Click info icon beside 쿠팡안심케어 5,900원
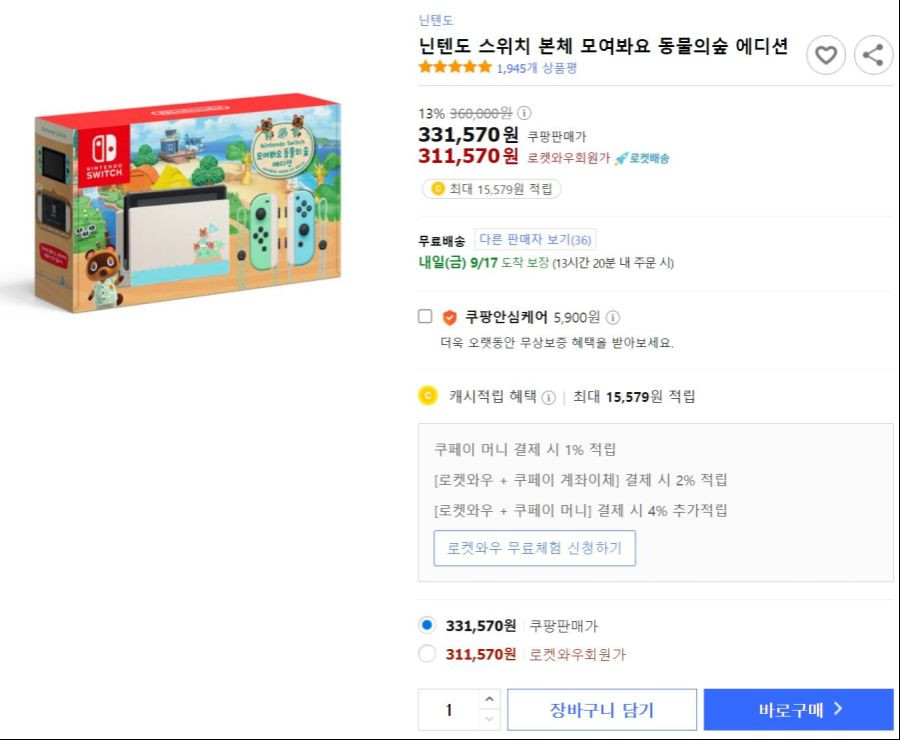This screenshot has width=900, height=740. coord(612,317)
